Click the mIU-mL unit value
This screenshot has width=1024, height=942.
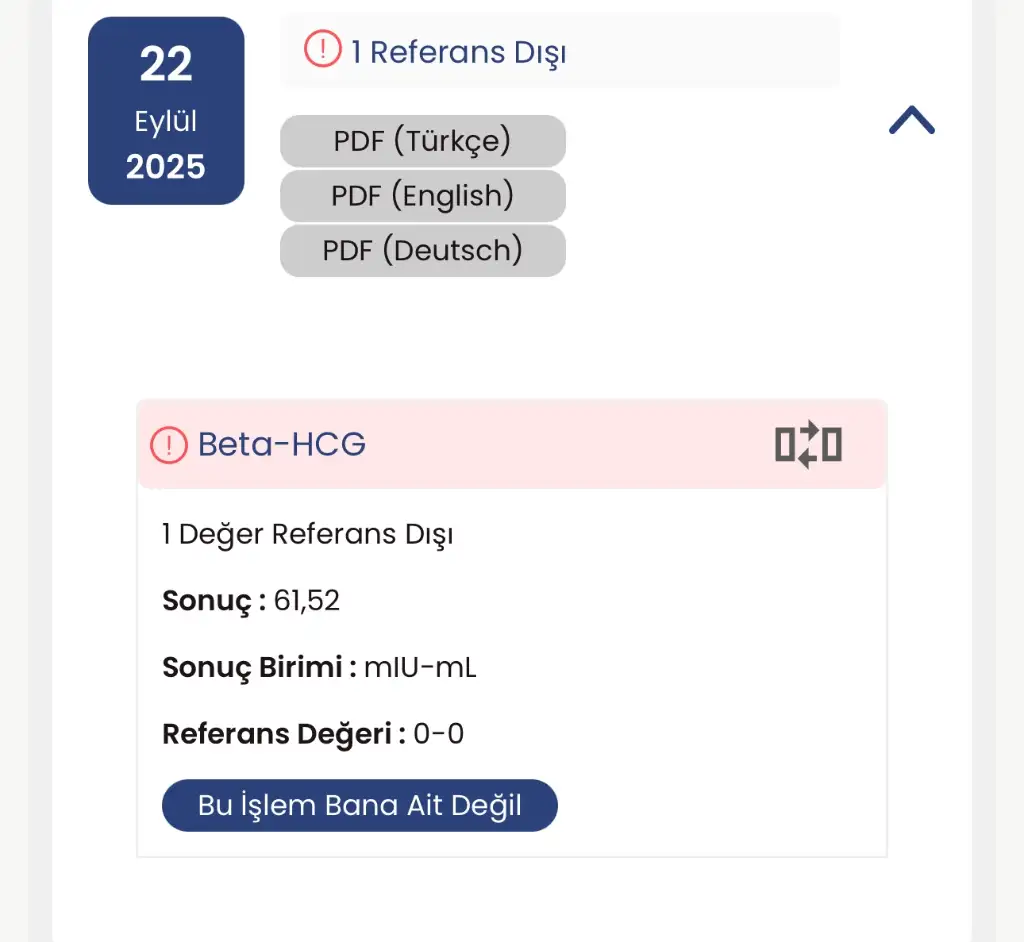(x=420, y=668)
